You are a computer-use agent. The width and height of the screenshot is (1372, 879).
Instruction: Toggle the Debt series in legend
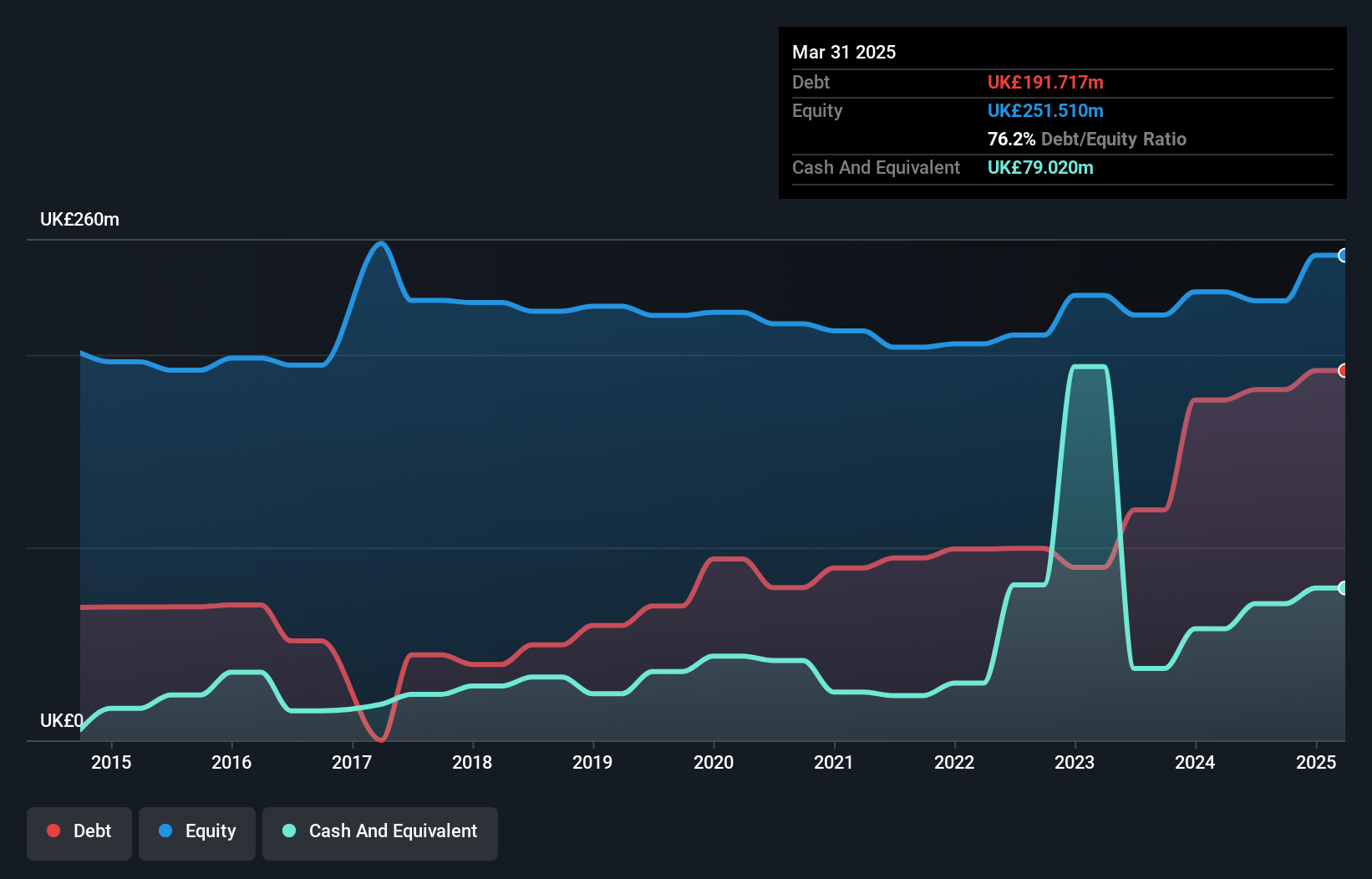[79, 833]
